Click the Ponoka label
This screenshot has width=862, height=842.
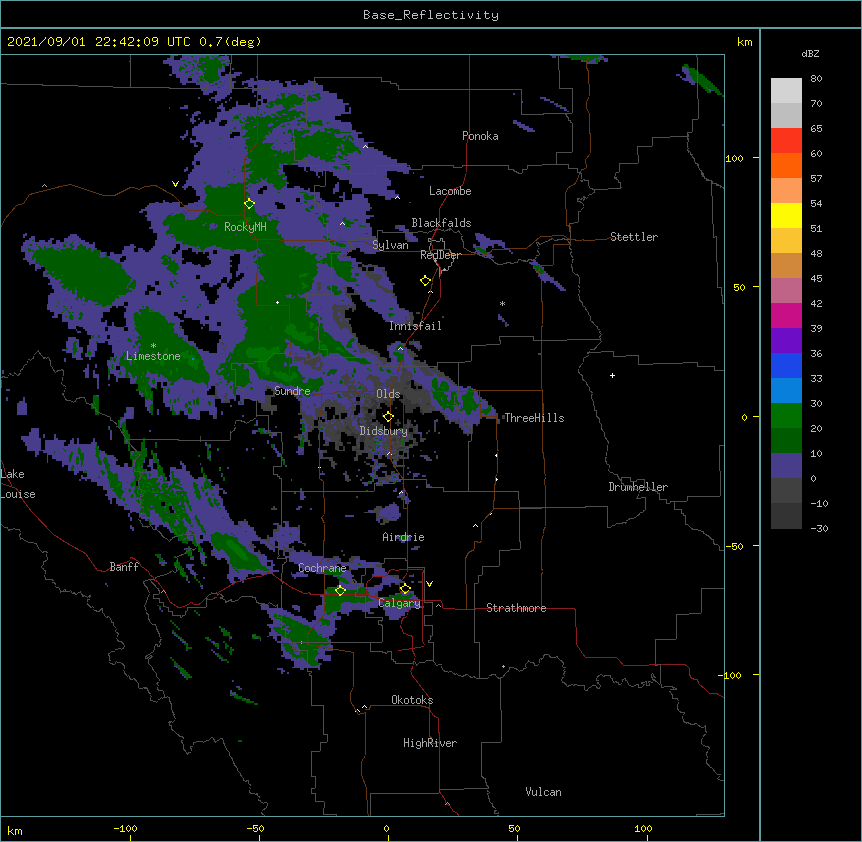480,136
